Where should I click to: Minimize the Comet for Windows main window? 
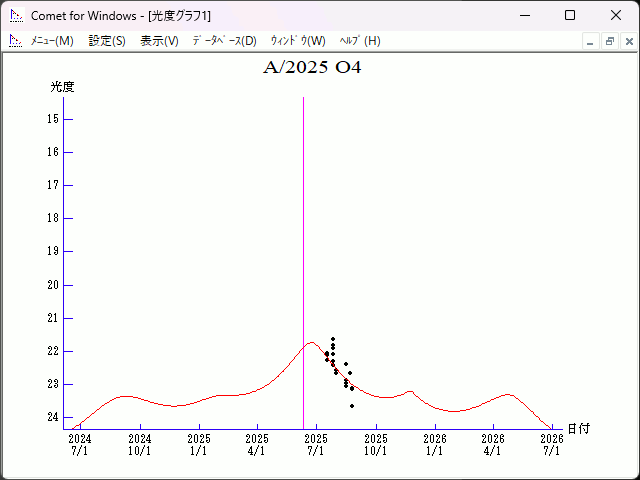(524, 16)
